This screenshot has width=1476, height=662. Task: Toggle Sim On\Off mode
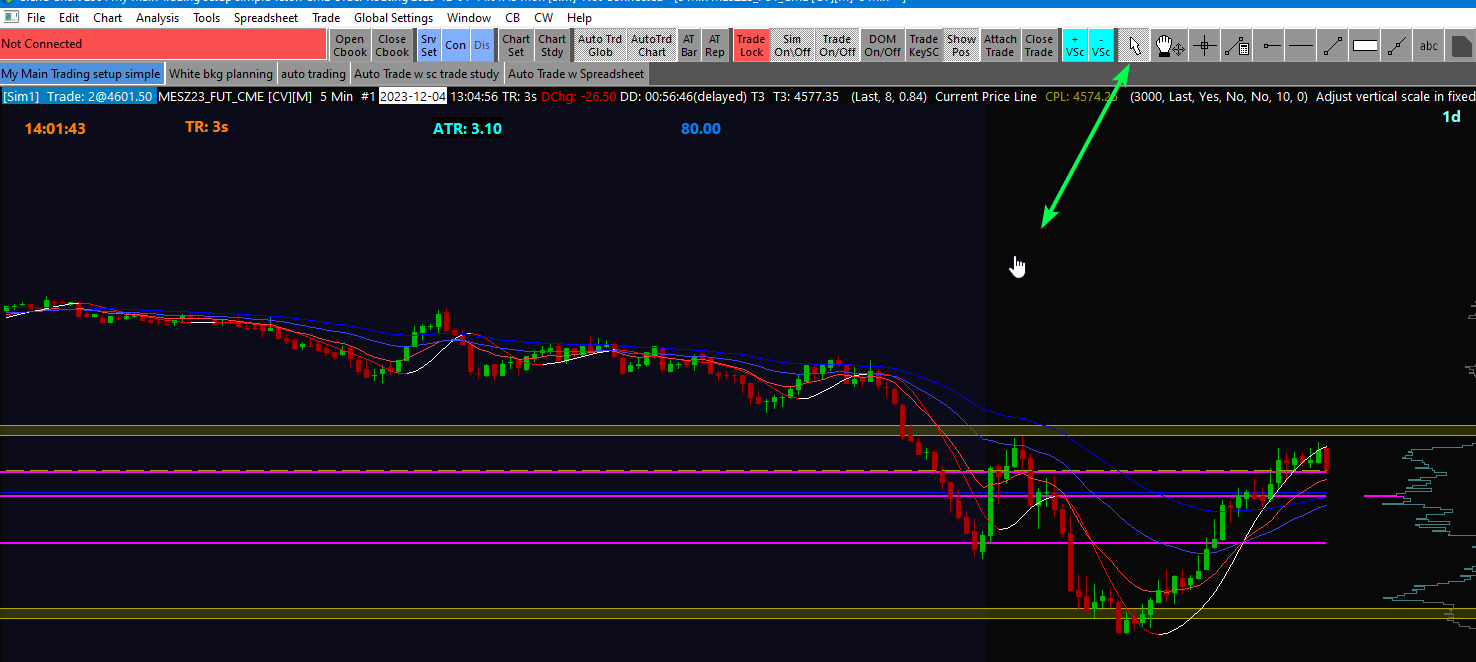[x=792, y=45]
